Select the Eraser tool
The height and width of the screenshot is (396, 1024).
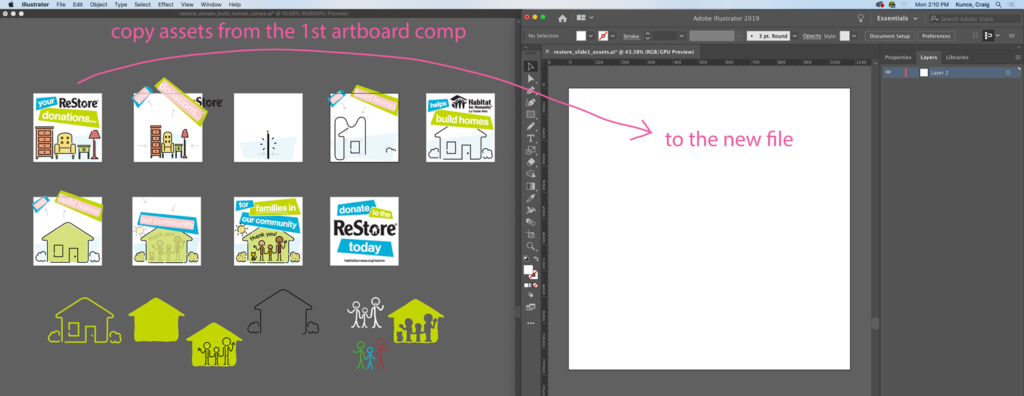point(531,162)
